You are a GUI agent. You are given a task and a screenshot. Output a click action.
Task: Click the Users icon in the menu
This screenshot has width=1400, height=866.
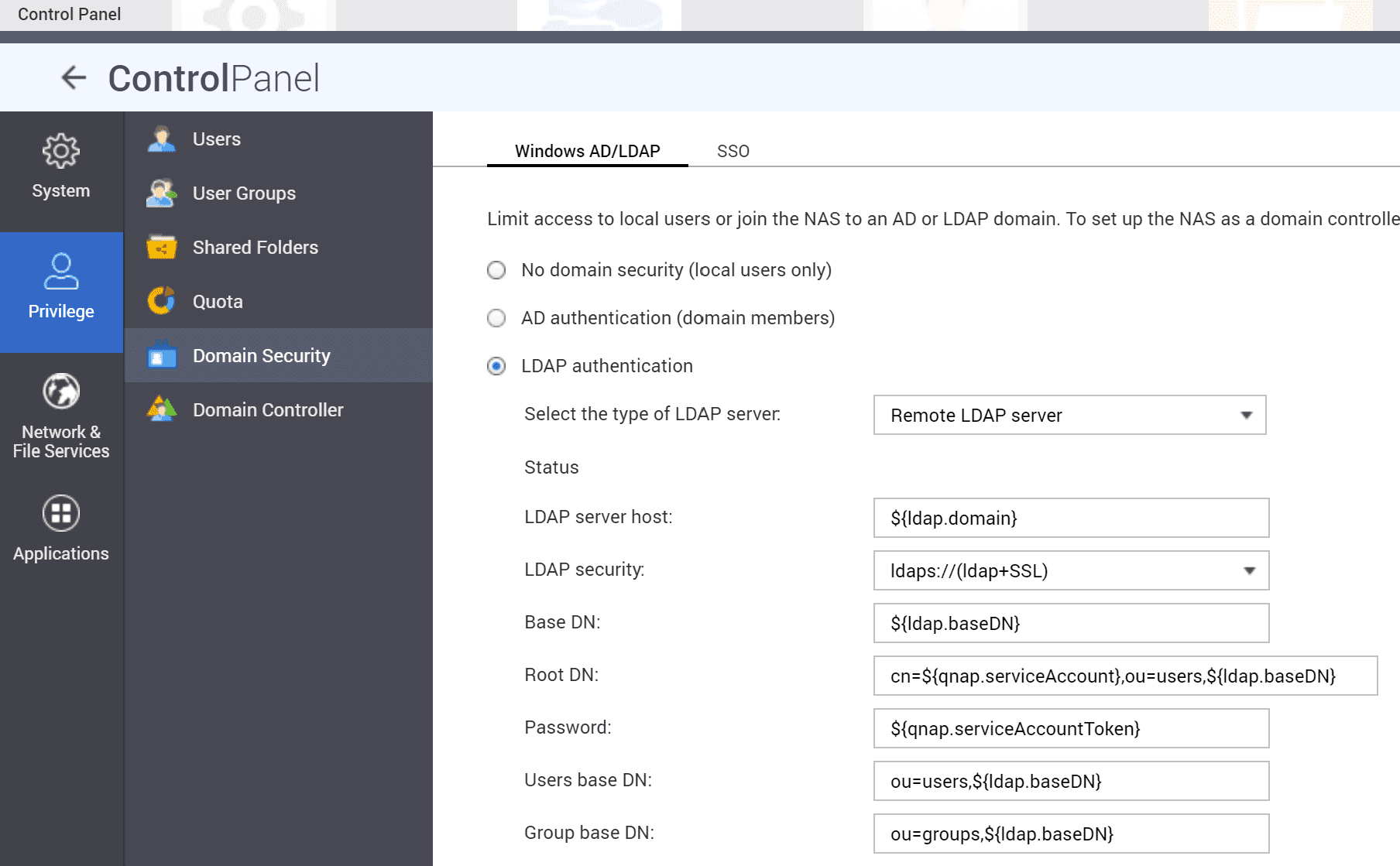pyautogui.click(x=161, y=139)
